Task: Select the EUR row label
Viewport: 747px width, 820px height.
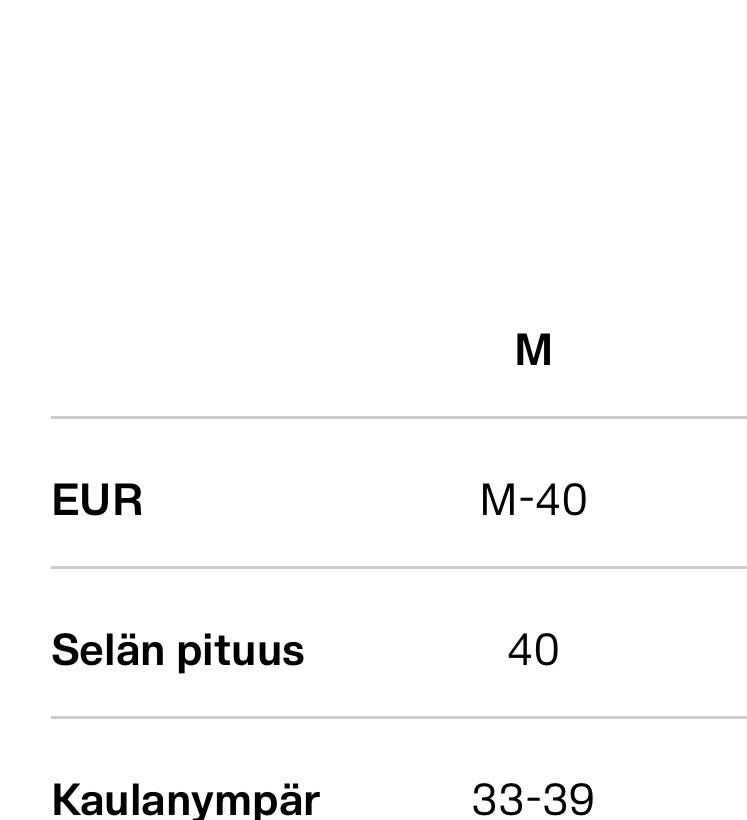Action: tap(97, 500)
